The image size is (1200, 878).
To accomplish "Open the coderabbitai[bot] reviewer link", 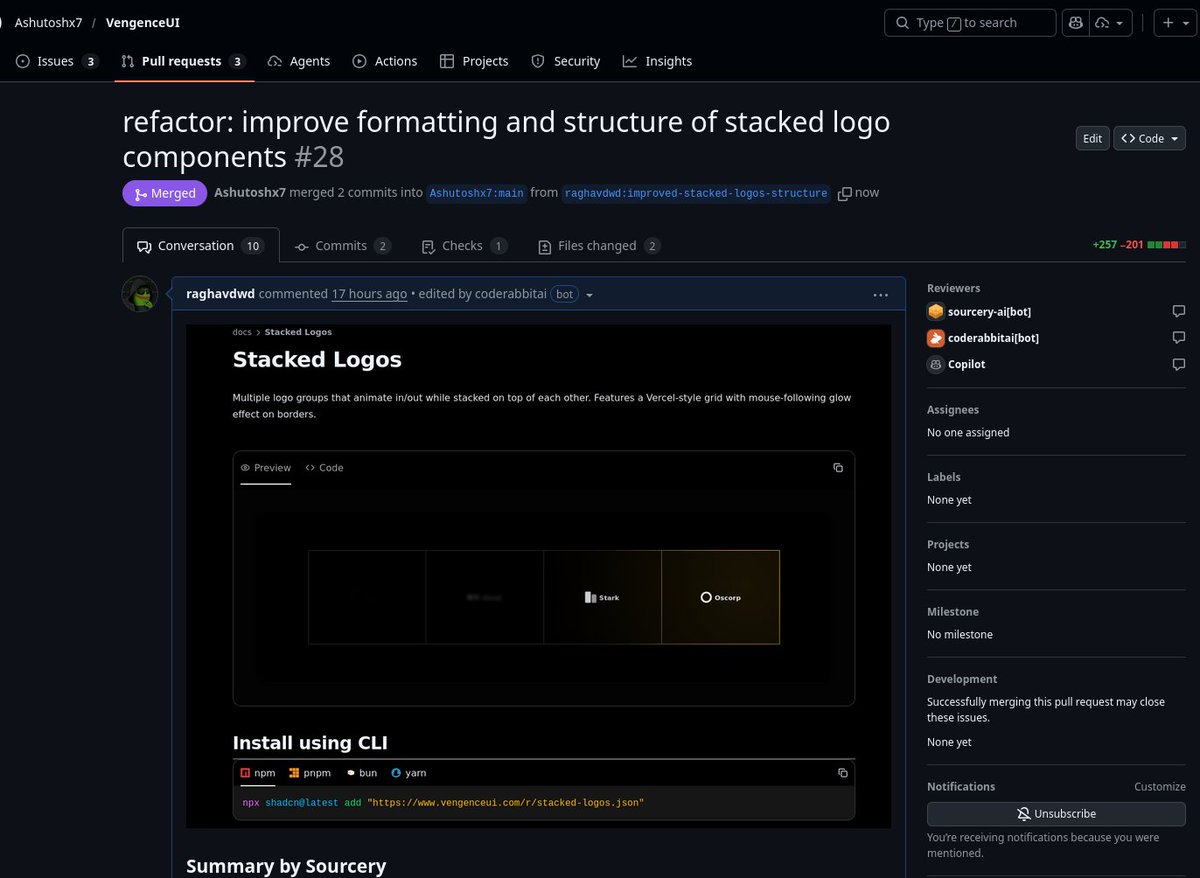I will point(993,338).
